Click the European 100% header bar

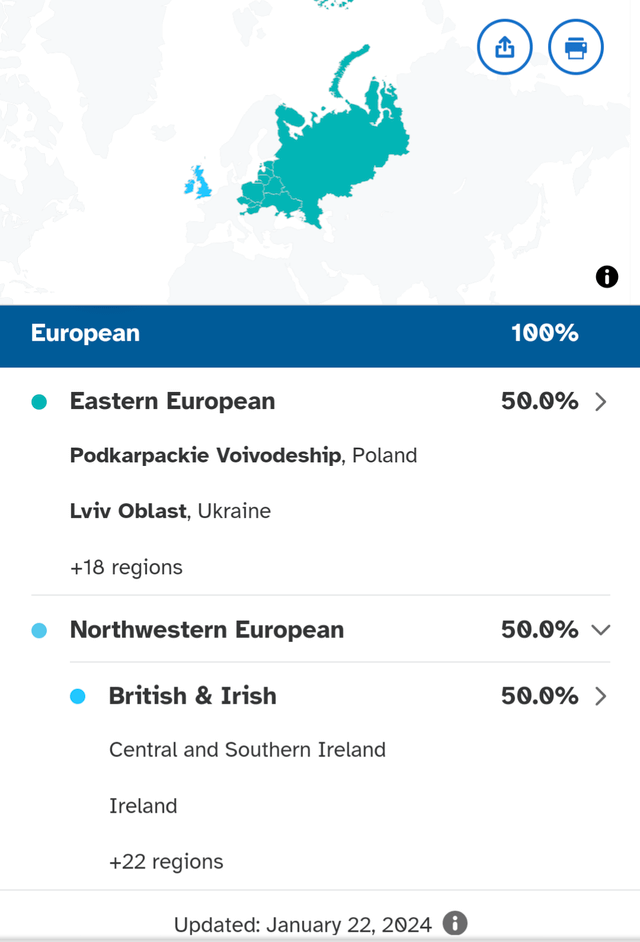pyautogui.click(x=320, y=334)
